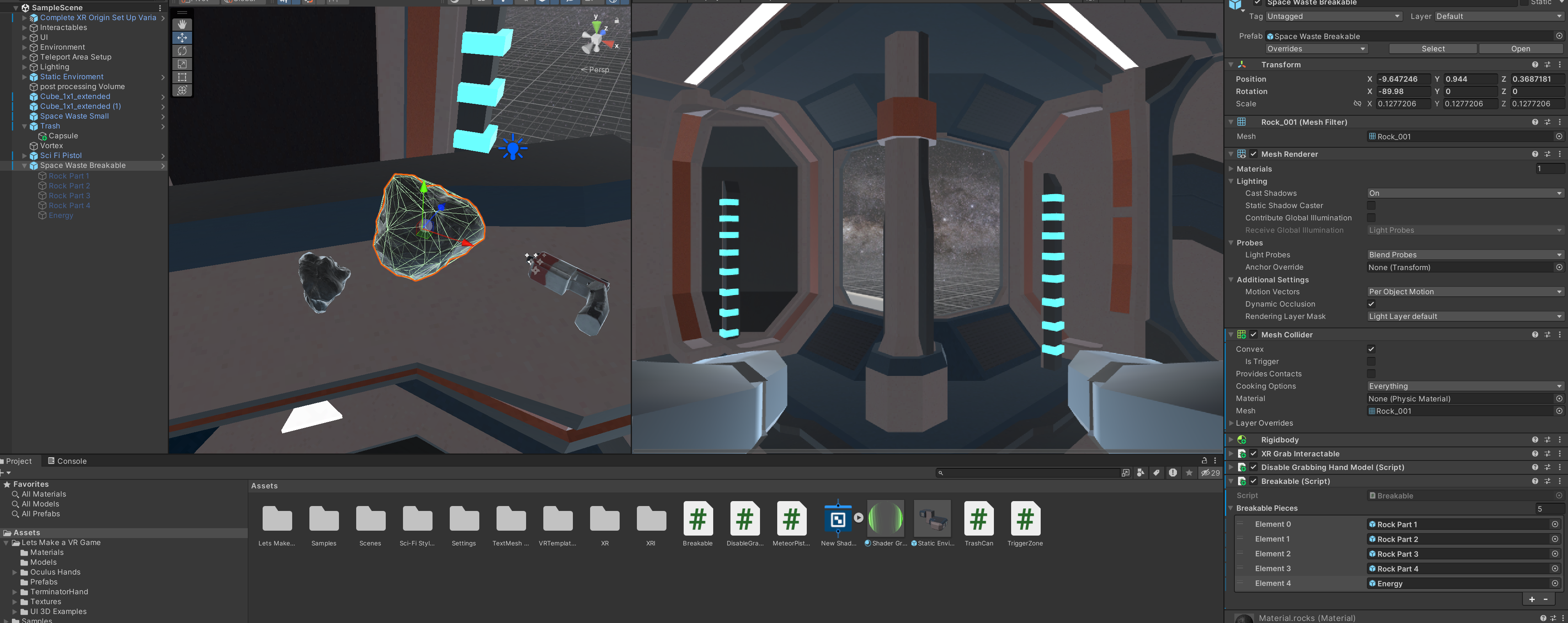Enable the Is Trigger checkbox
This screenshot has height=623, width=1568.
(1371, 361)
